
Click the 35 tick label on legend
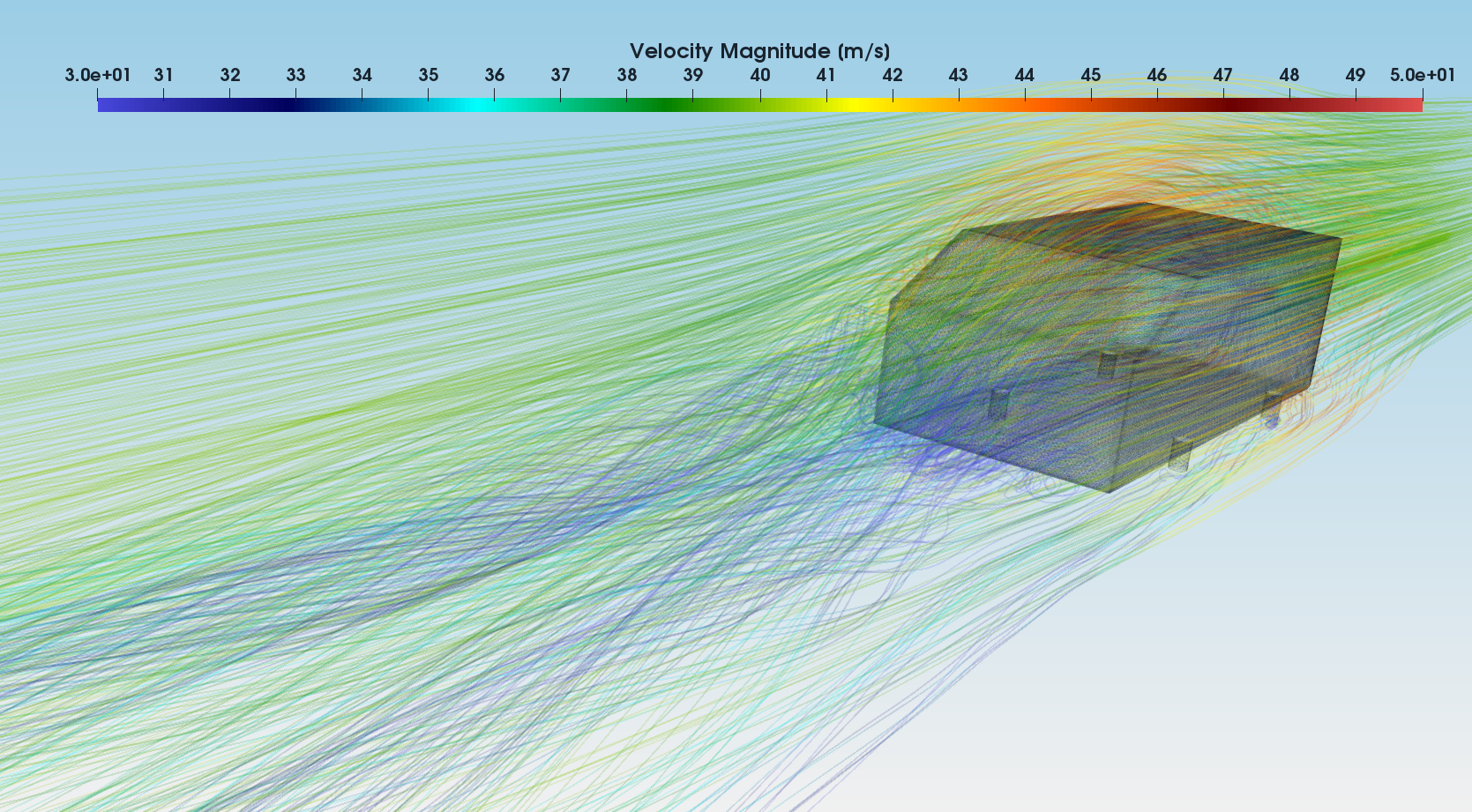tap(429, 76)
